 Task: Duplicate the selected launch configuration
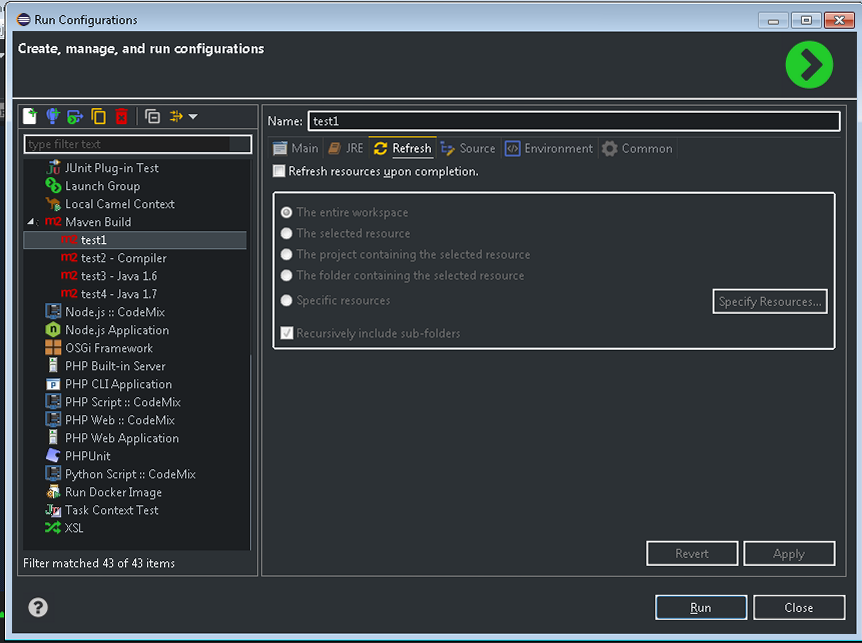pyautogui.click(x=98, y=117)
